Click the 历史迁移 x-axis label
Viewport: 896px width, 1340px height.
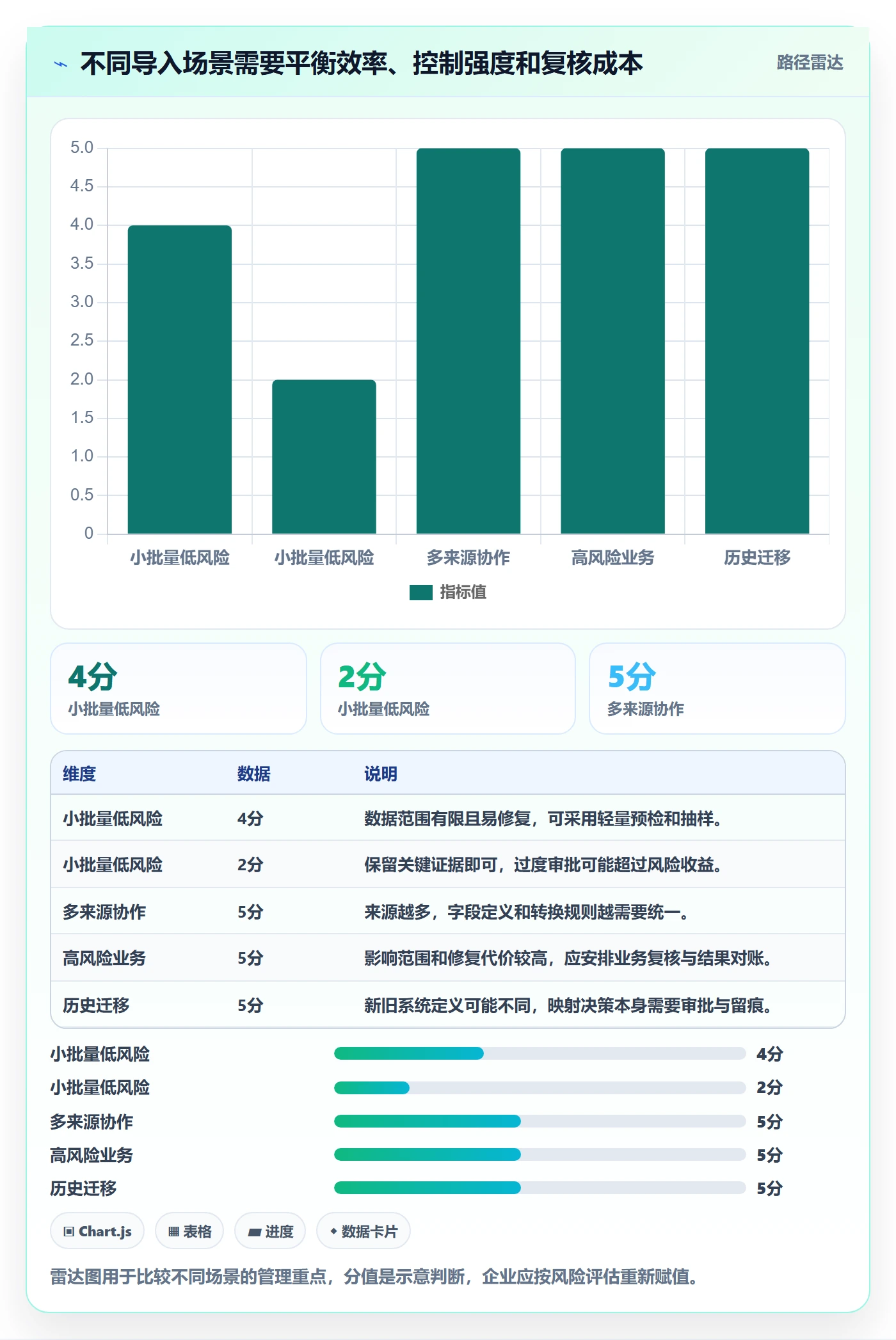coord(757,558)
